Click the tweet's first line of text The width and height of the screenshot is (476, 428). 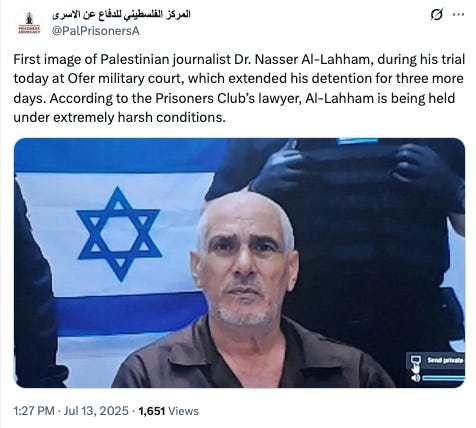[239, 60]
